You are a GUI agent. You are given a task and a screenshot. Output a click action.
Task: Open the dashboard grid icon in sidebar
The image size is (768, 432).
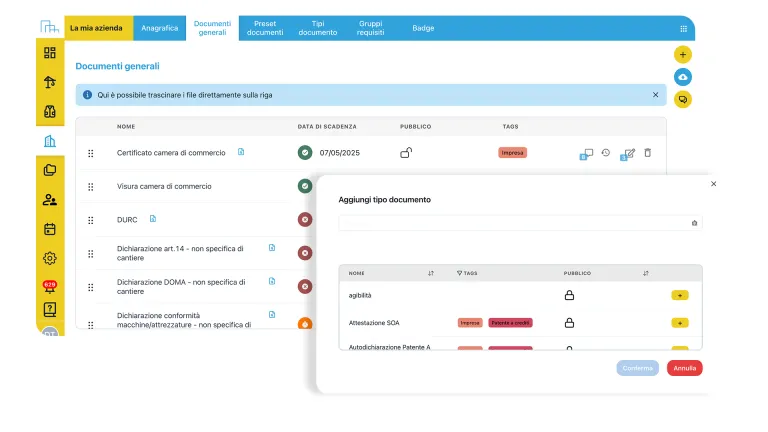click(49, 52)
